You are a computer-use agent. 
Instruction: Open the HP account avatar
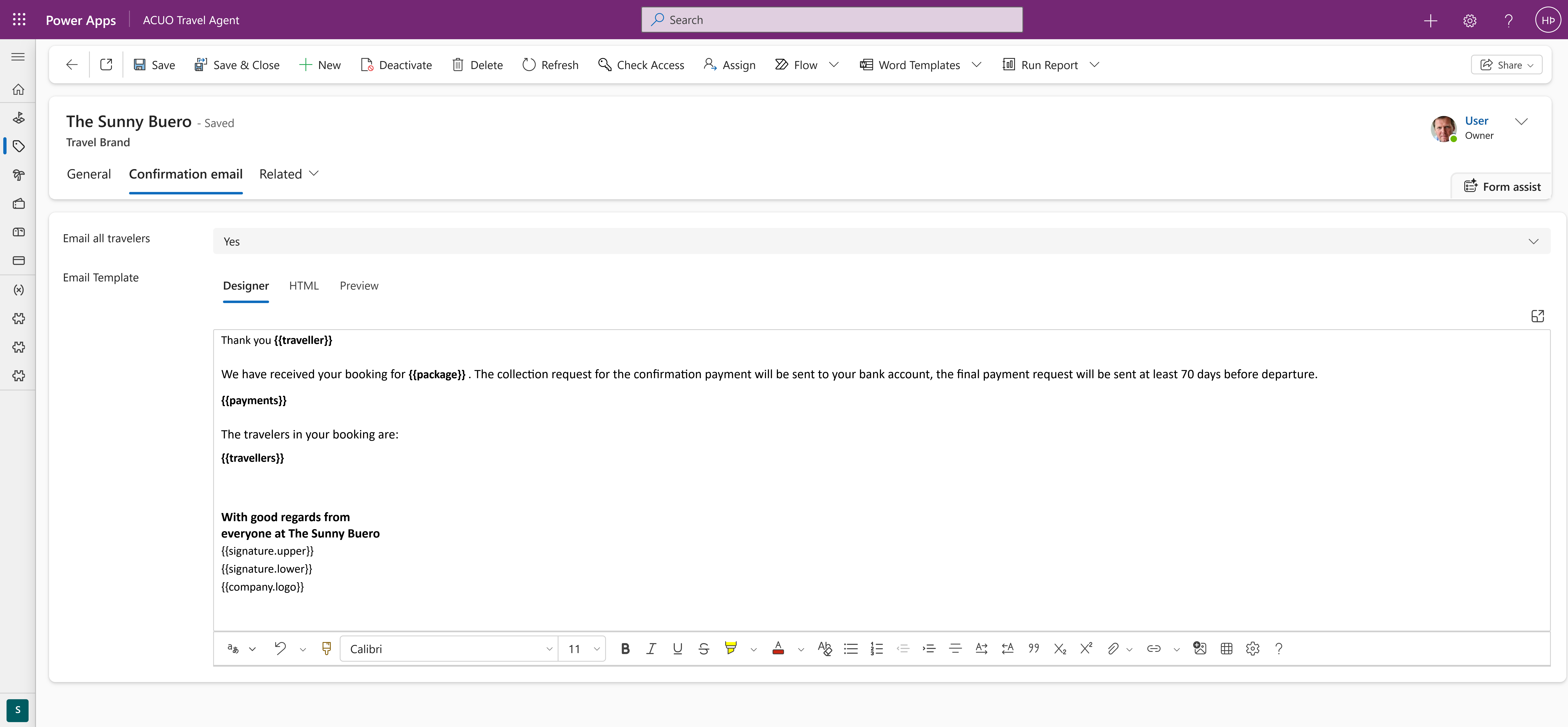pos(1548,20)
